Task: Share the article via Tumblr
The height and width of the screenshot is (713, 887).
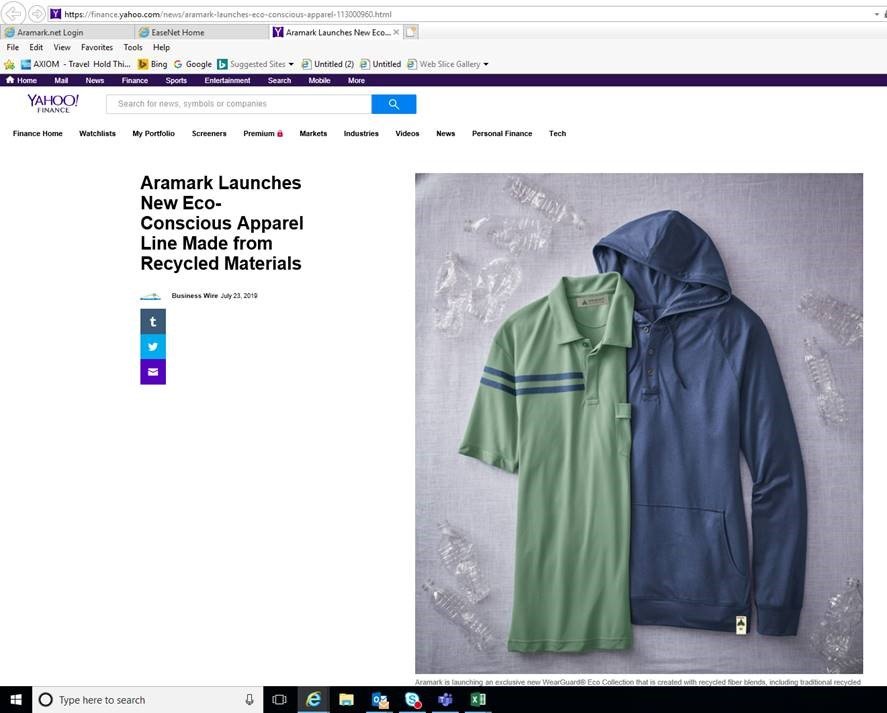Action: [152, 321]
